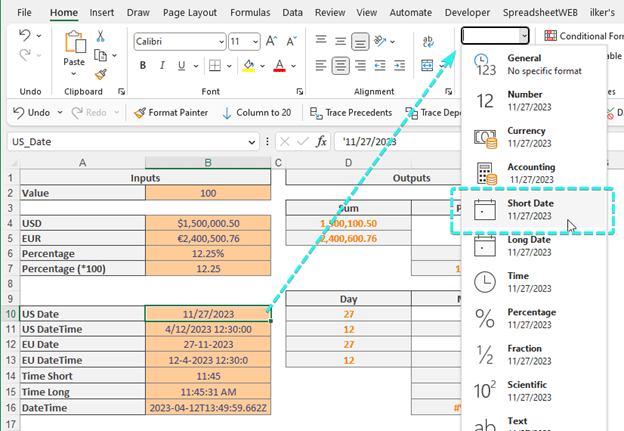624x431 pixels.
Task: Click Align Right icon
Action: click(360, 65)
